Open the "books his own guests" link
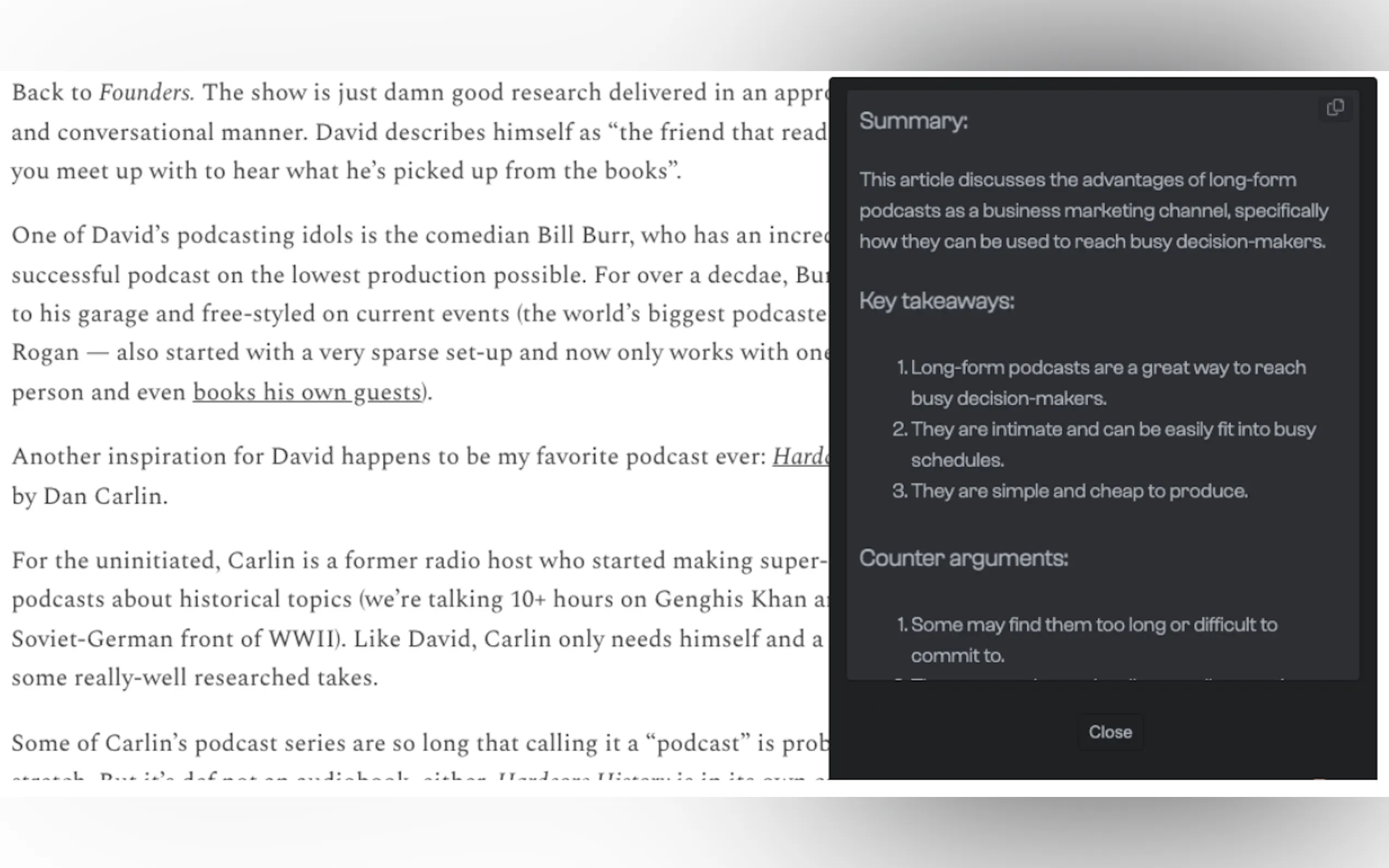This screenshot has width=1389, height=868. point(307,392)
